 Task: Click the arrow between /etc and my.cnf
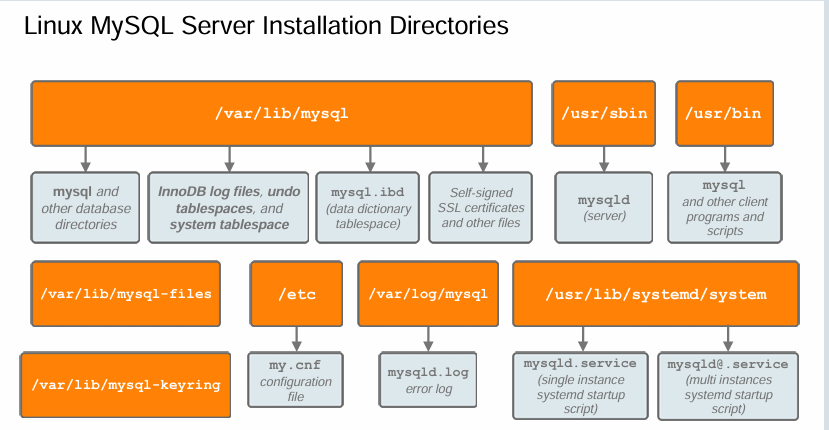(x=297, y=339)
